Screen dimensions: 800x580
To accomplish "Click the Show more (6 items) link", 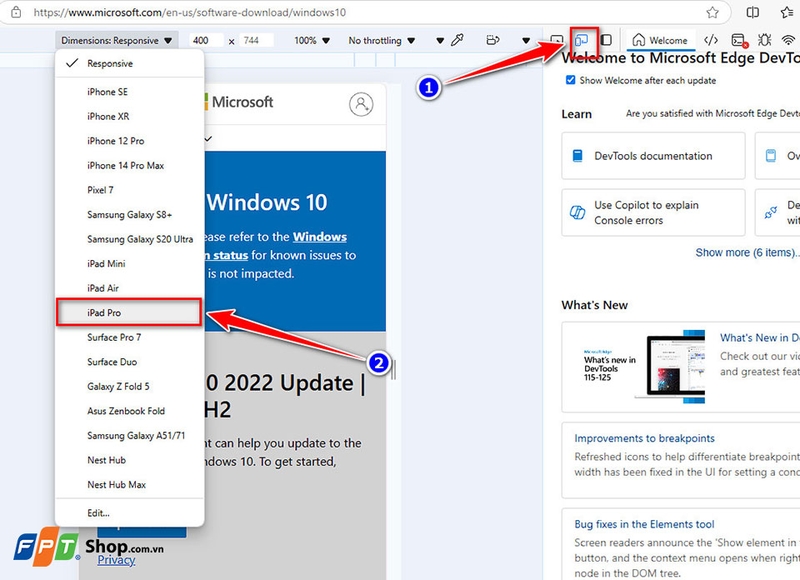I will pos(747,253).
